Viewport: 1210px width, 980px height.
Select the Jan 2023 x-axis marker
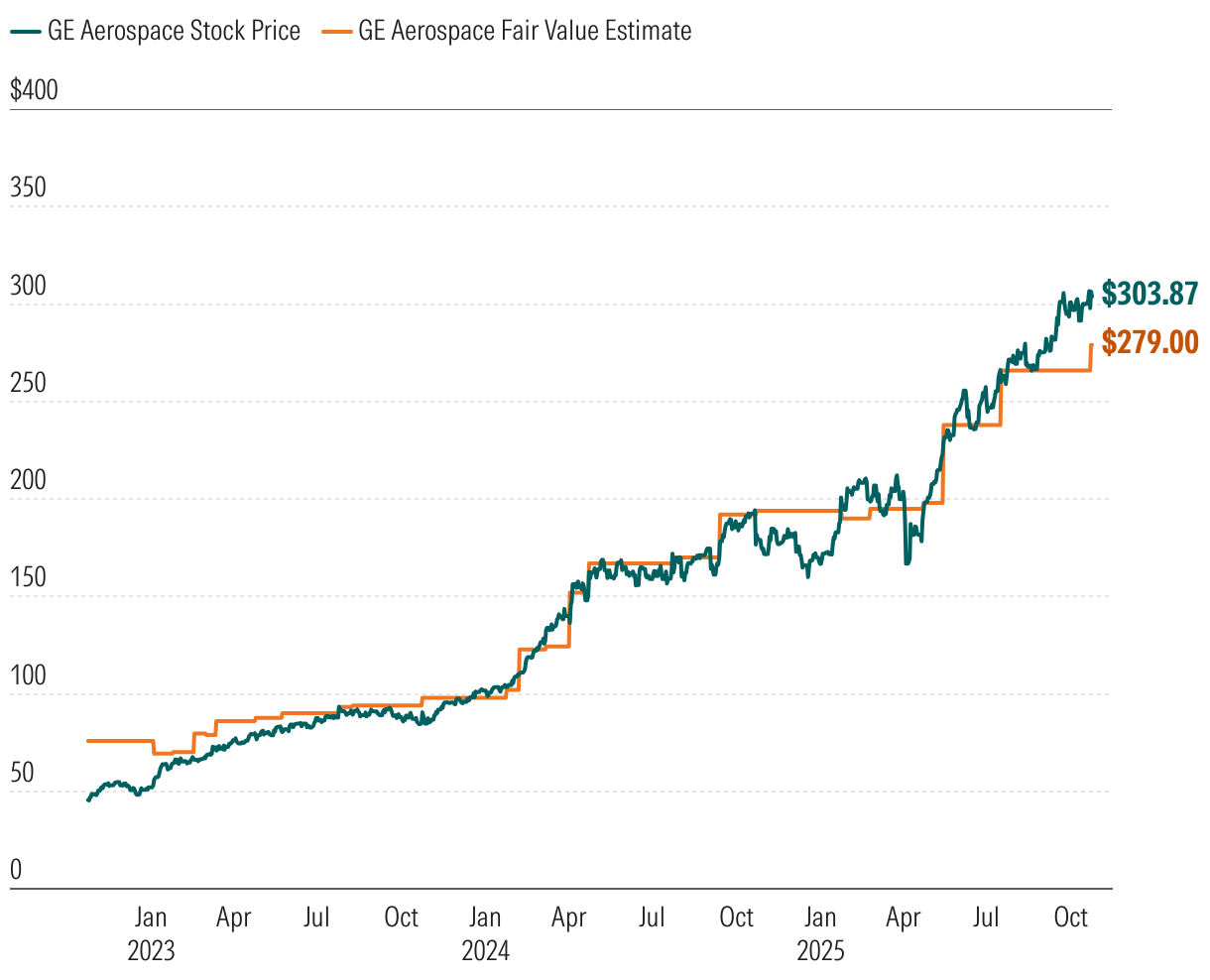click(x=151, y=918)
